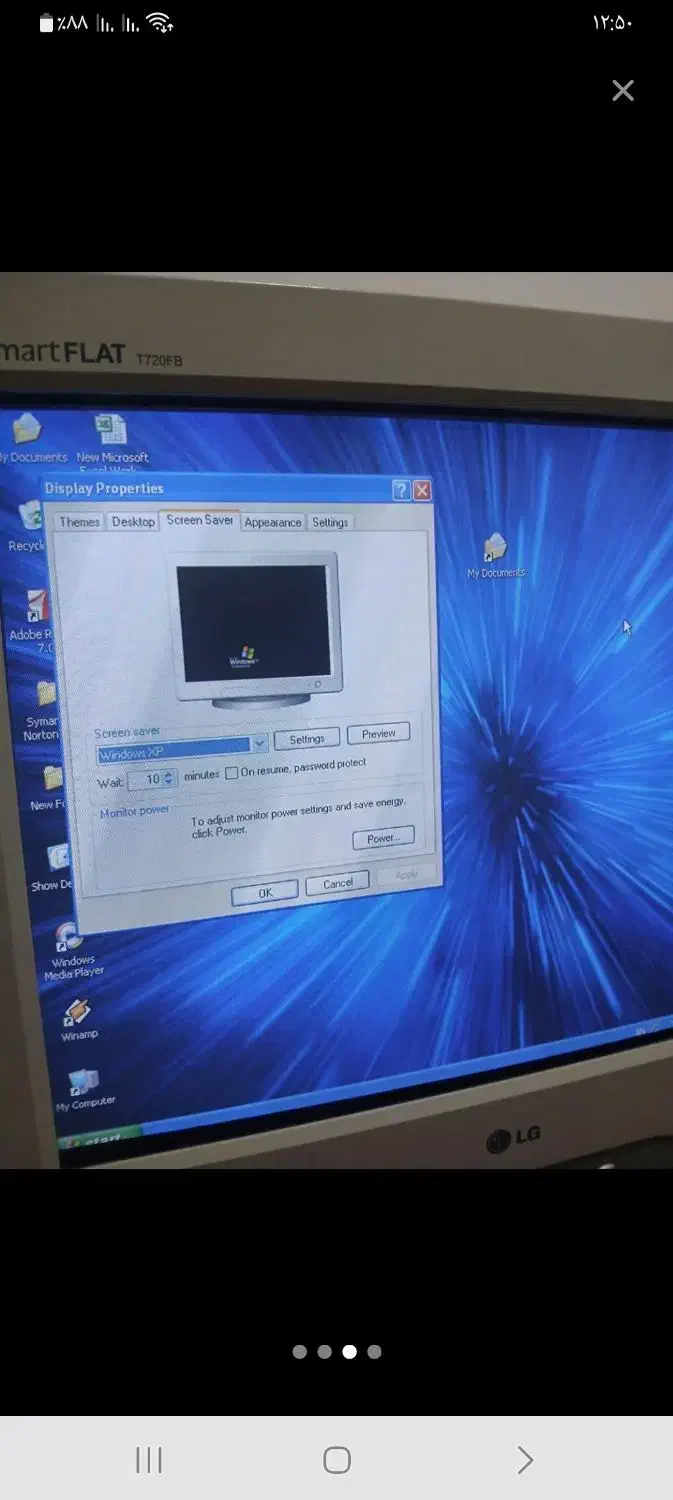
Task: Switch to the Themes tab
Action: pyautogui.click(x=79, y=522)
